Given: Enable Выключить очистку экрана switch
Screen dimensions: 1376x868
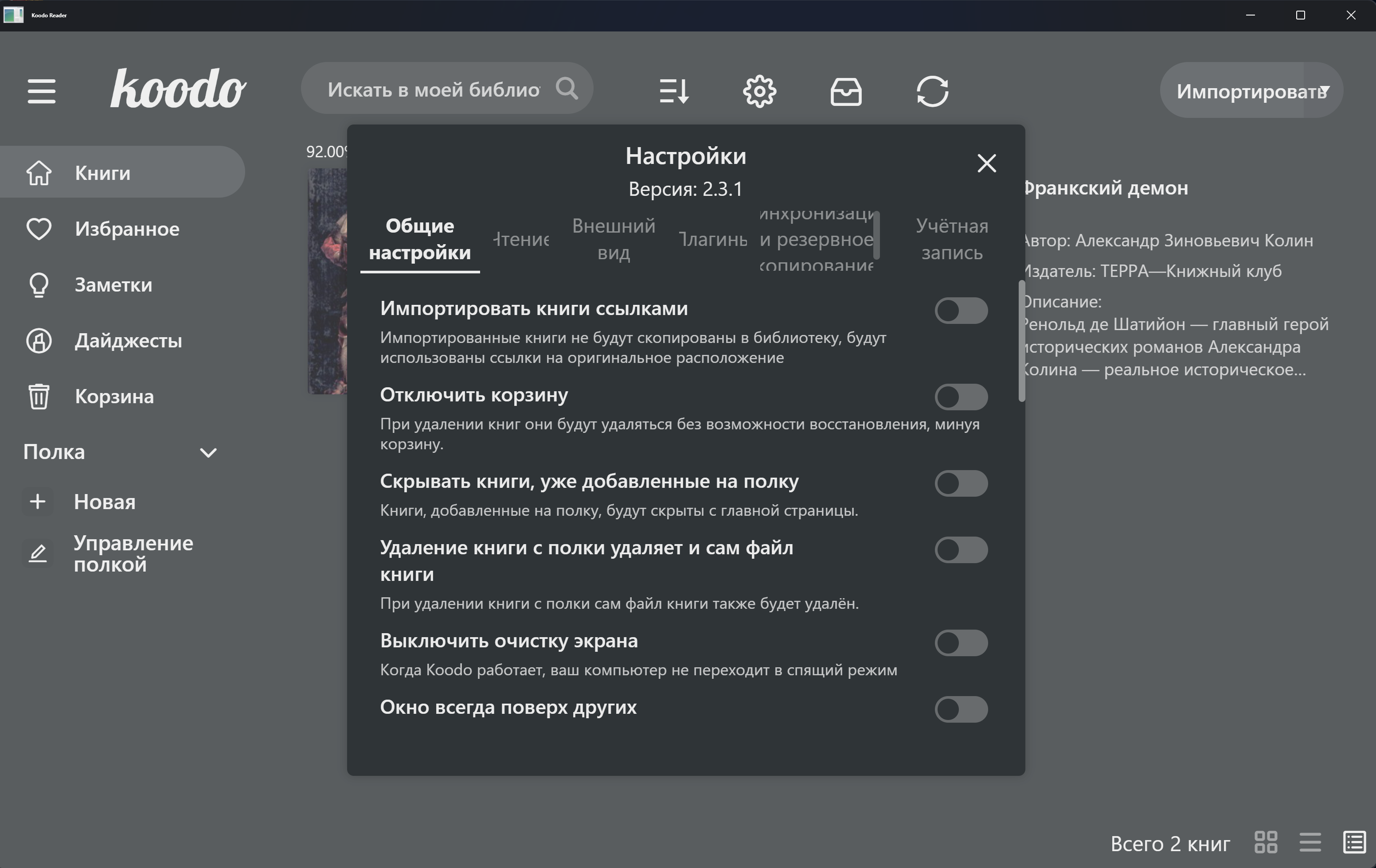Looking at the screenshot, I should pos(961,642).
